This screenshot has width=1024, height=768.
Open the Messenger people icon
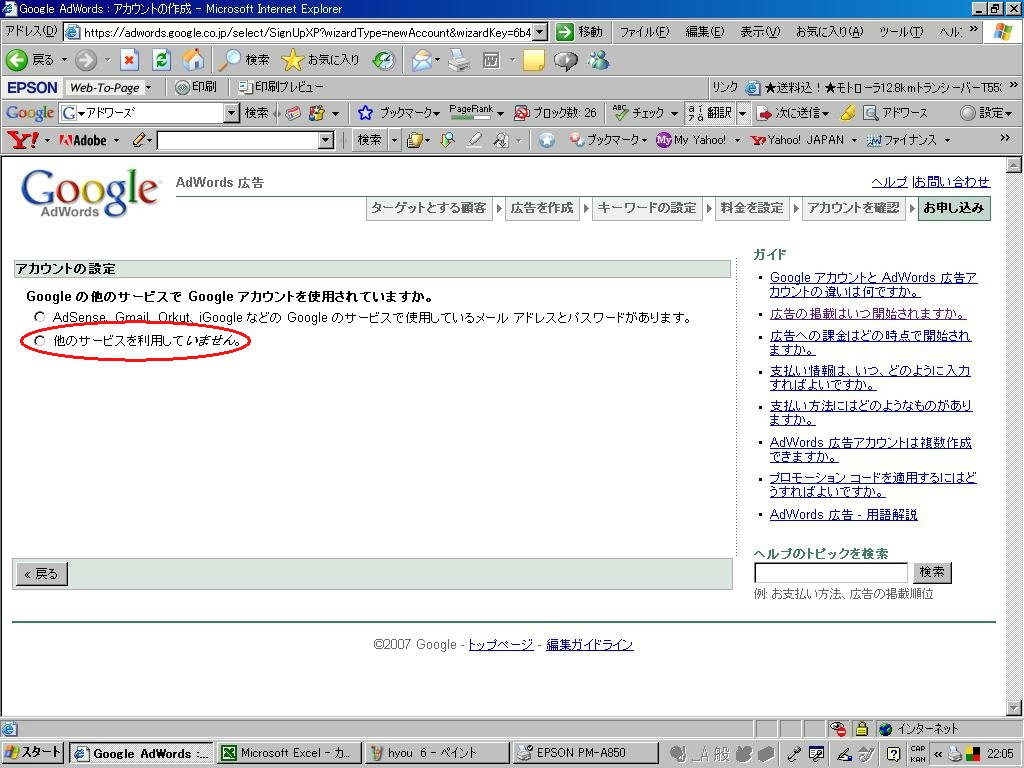[598, 60]
